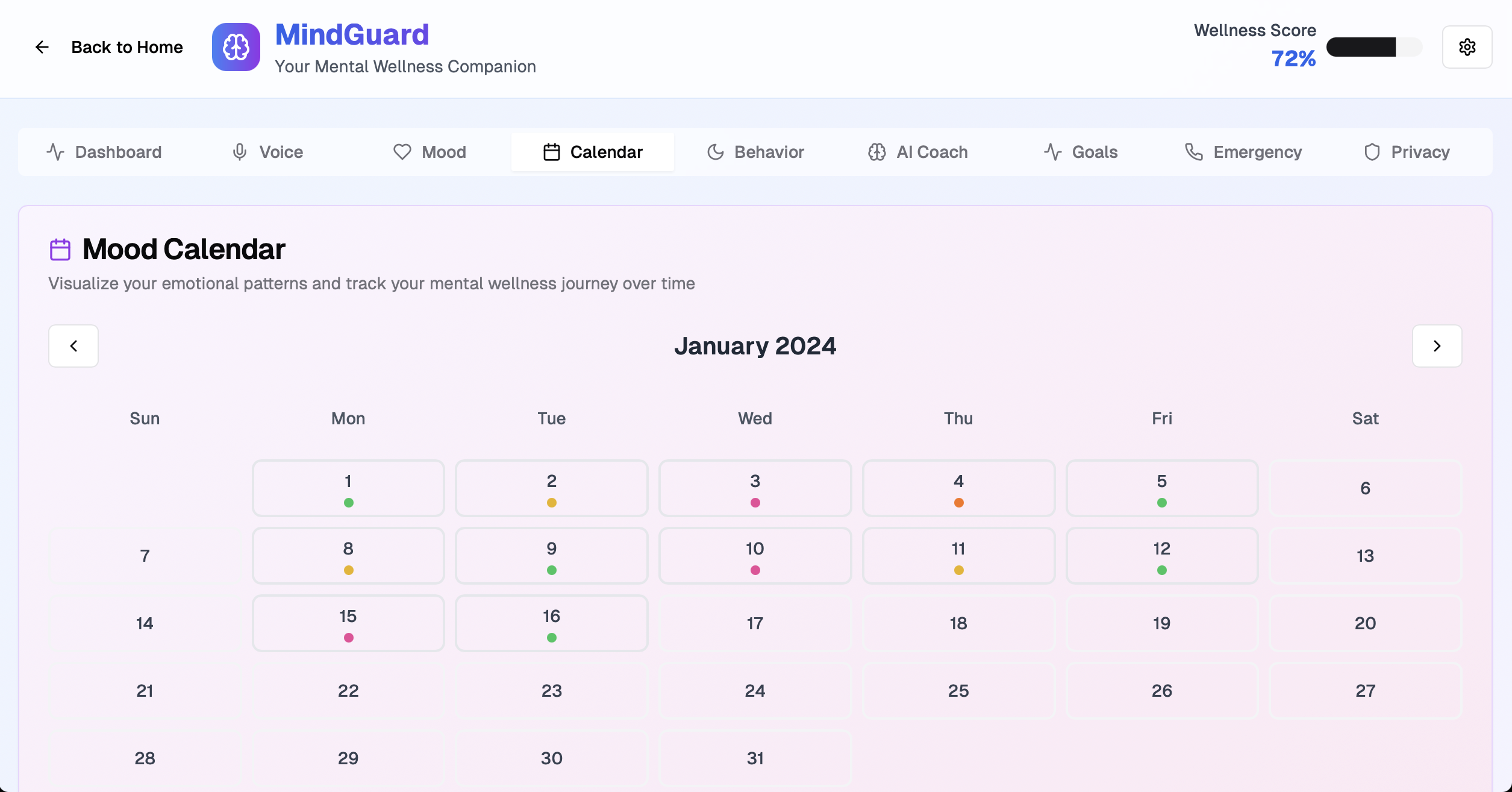This screenshot has width=1512, height=792.
Task: Advance to next month with right chevron
Action: [1437, 346]
